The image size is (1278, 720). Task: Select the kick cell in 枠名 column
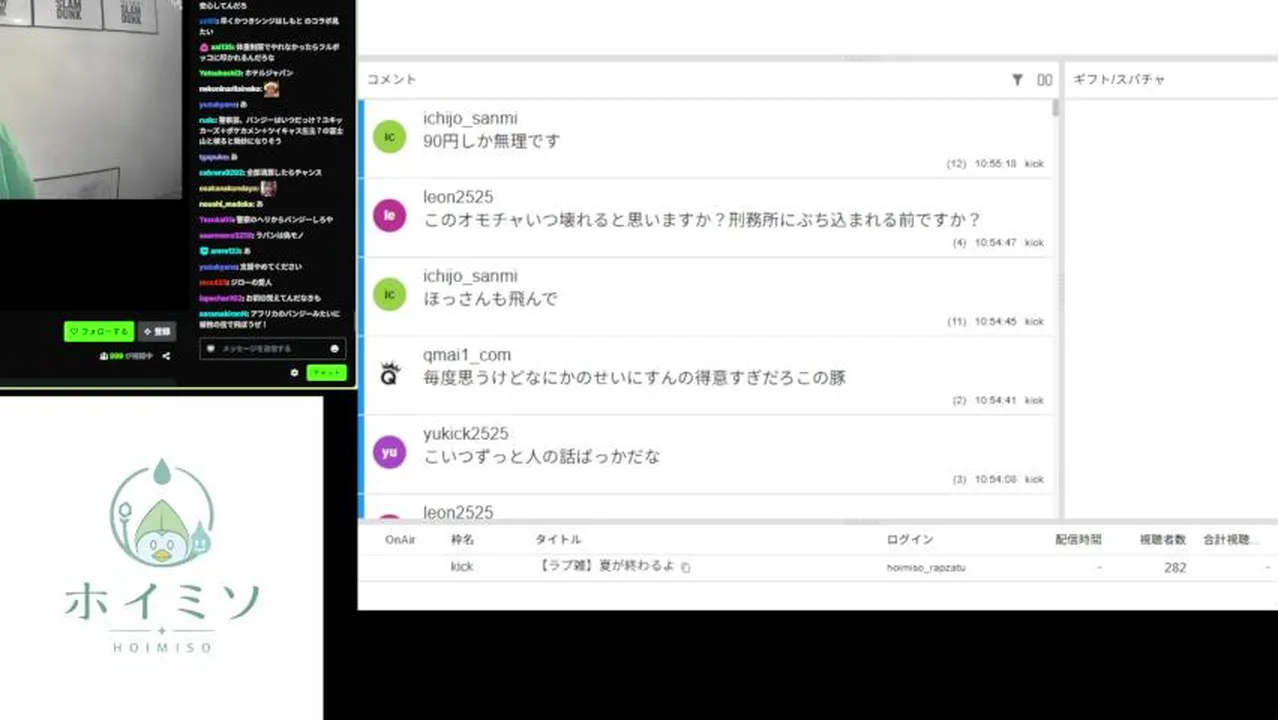click(462, 567)
